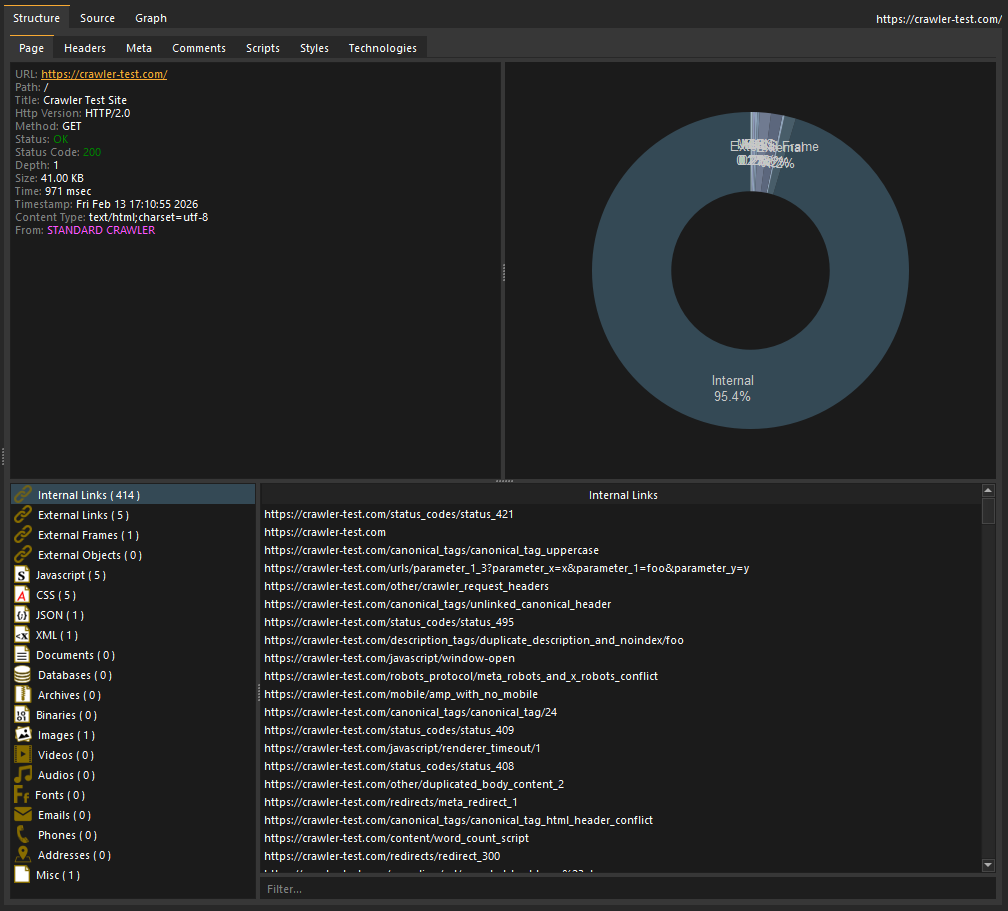Screen dimensions: 1008x911
Task: Select the JSON category icon
Action: [22, 615]
